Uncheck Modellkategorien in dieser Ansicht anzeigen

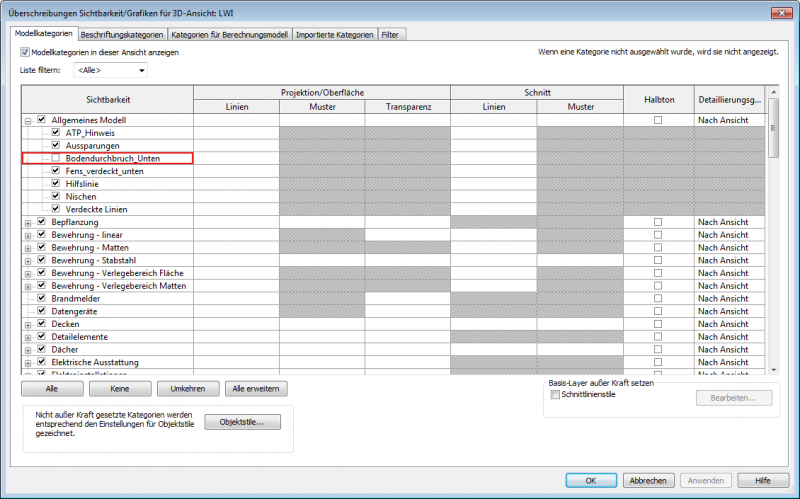click(x=25, y=52)
